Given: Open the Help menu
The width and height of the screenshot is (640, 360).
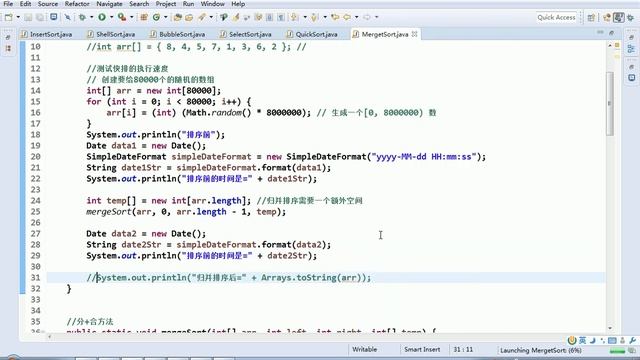Looking at the screenshot, I should click(x=238, y=4).
